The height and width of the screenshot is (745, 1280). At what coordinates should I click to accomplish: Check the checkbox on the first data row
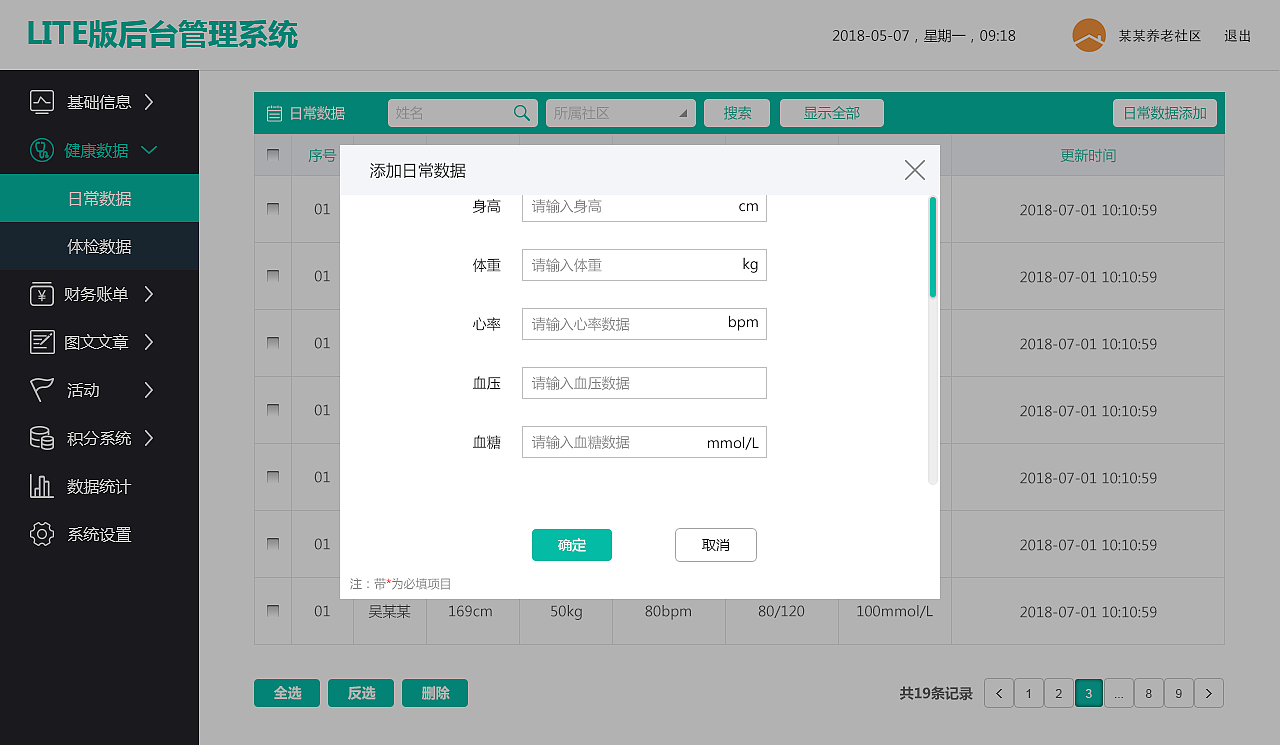point(273,209)
